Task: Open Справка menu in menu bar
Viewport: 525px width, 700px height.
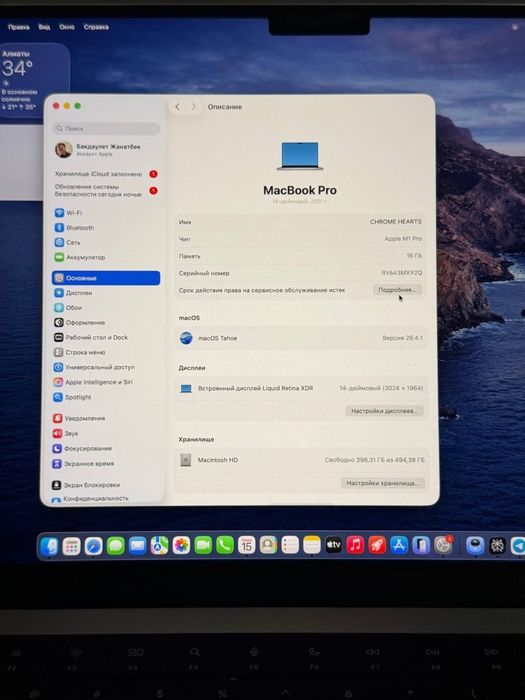Action: click(x=96, y=27)
